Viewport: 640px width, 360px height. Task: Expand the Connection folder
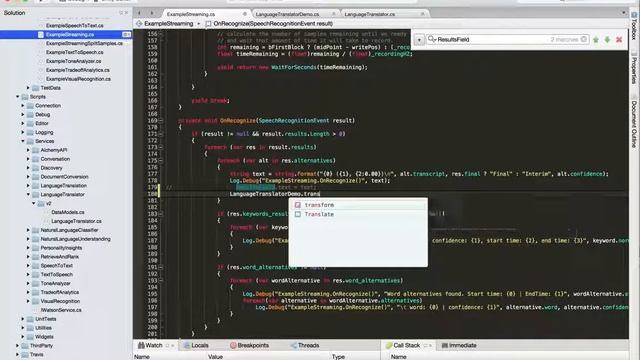23,106
